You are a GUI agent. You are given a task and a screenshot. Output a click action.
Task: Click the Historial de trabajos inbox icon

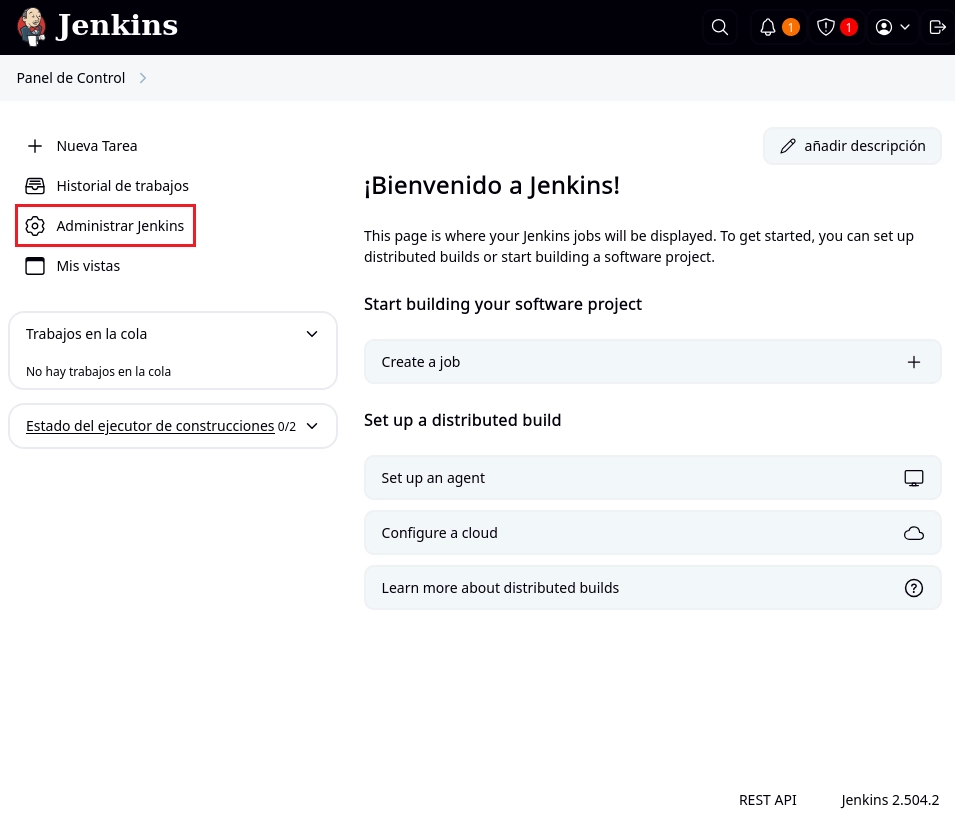tap(35, 186)
